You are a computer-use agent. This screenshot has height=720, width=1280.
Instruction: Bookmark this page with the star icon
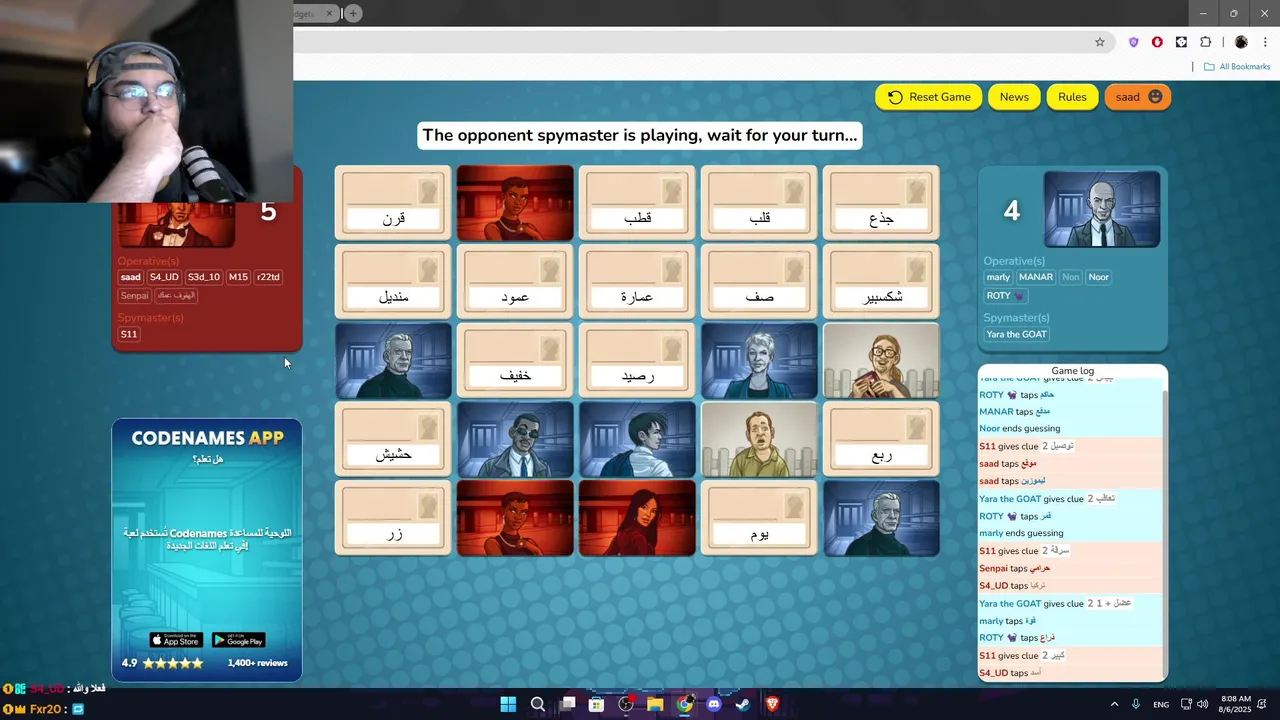[x=1100, y=42]
